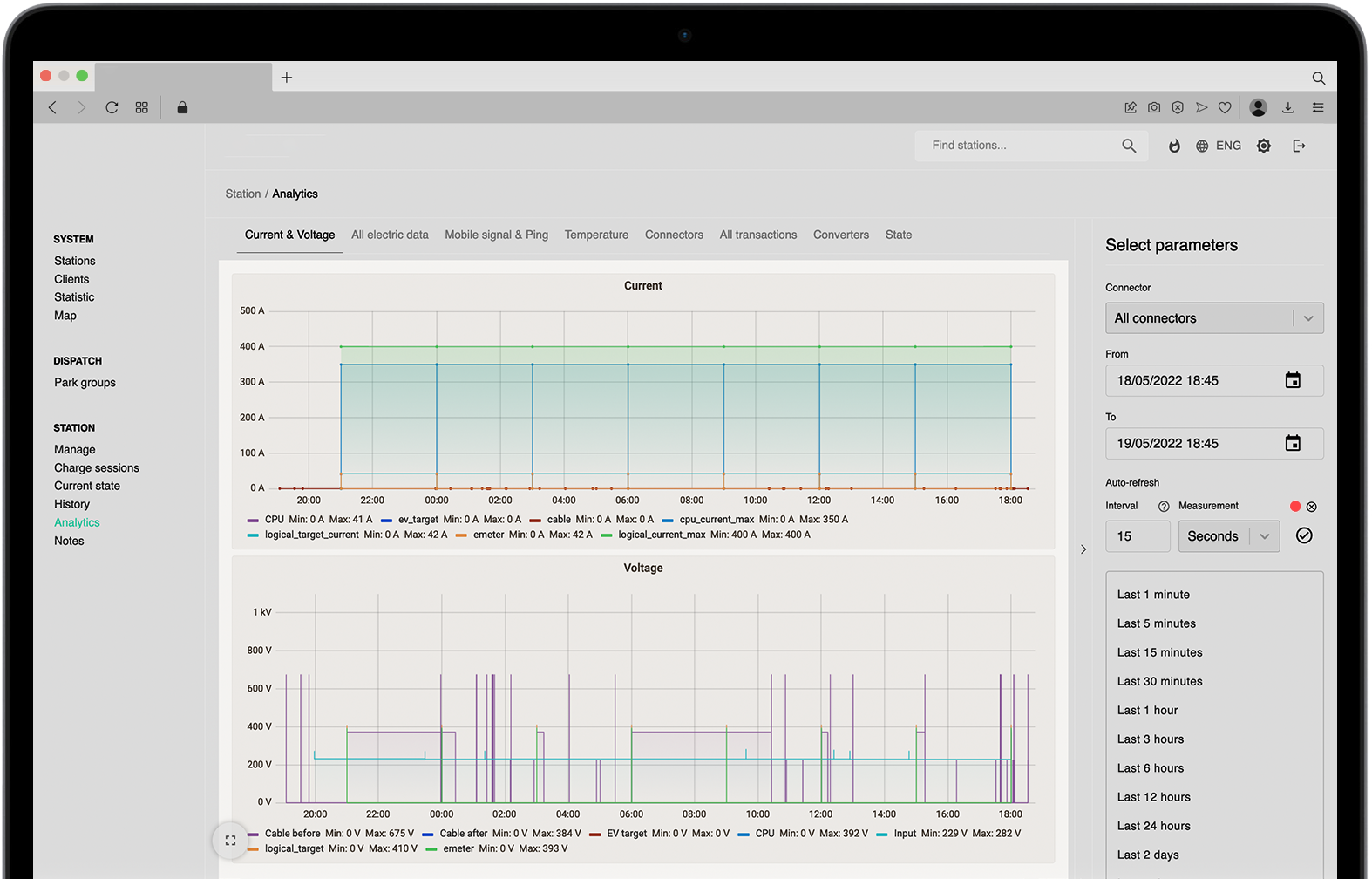Click the flame icon in the app header
Viewport: 1372px width, 879px height.
(1174, 146)
